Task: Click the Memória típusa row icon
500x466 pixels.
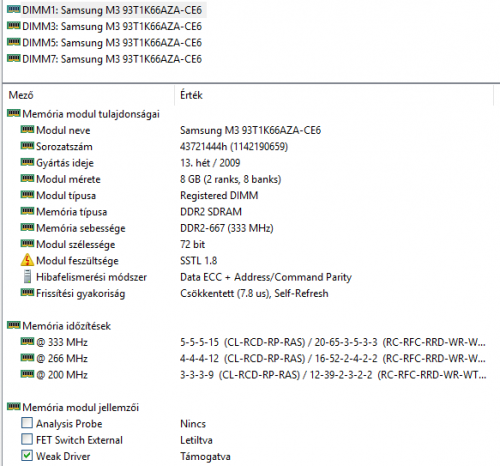Action: tap(27, 211)
